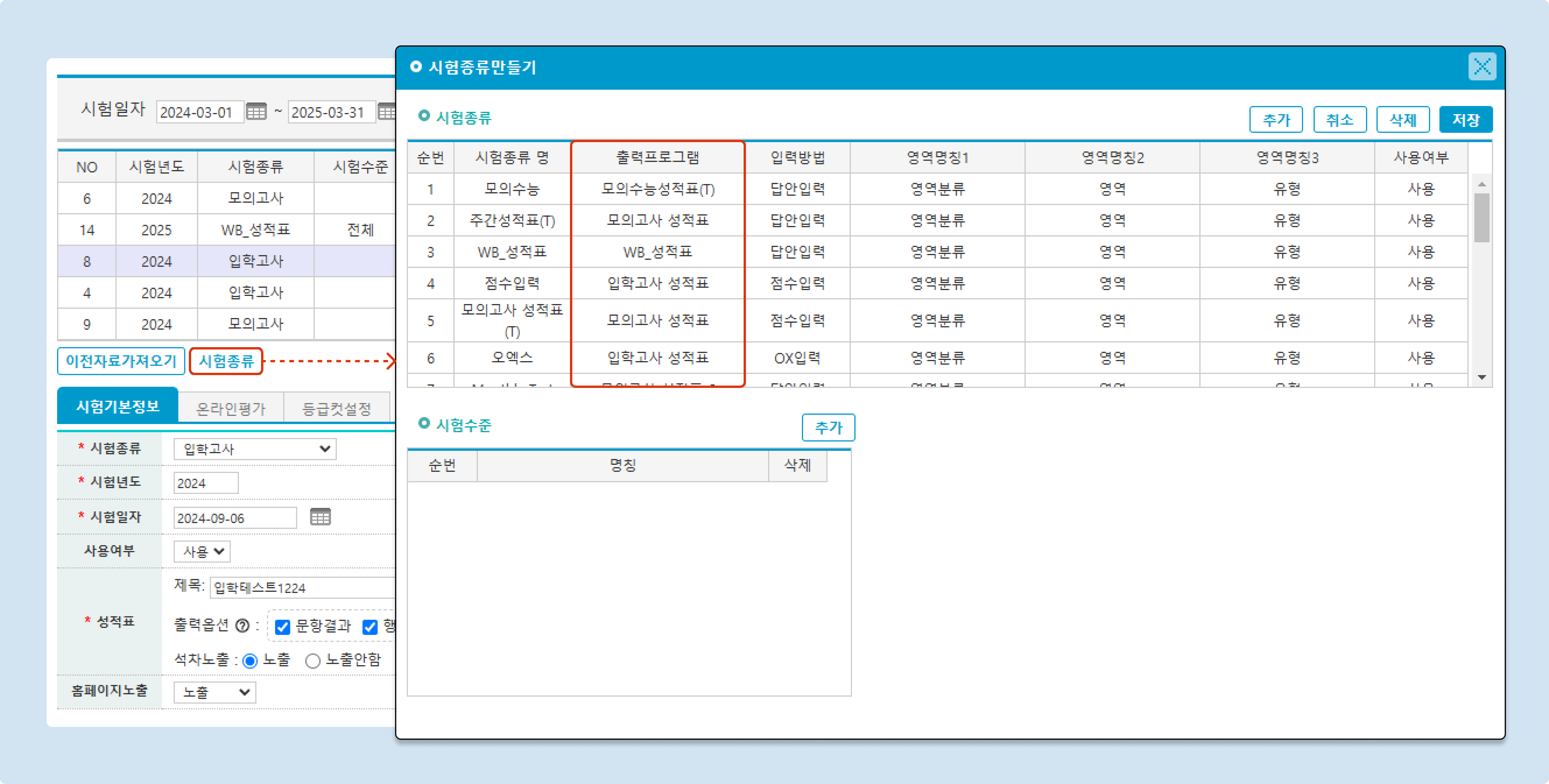Open the 홈페이지노출 dropdown
Image resolution: width=1549 pixels, height=784 pixels.
pyautogui.click(x=215, y=692)
